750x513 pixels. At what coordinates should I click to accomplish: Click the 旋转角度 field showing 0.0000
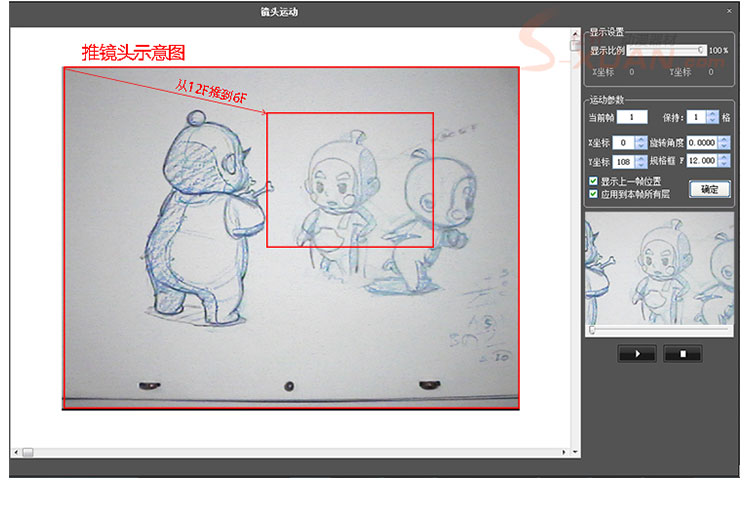coord(702,142)
